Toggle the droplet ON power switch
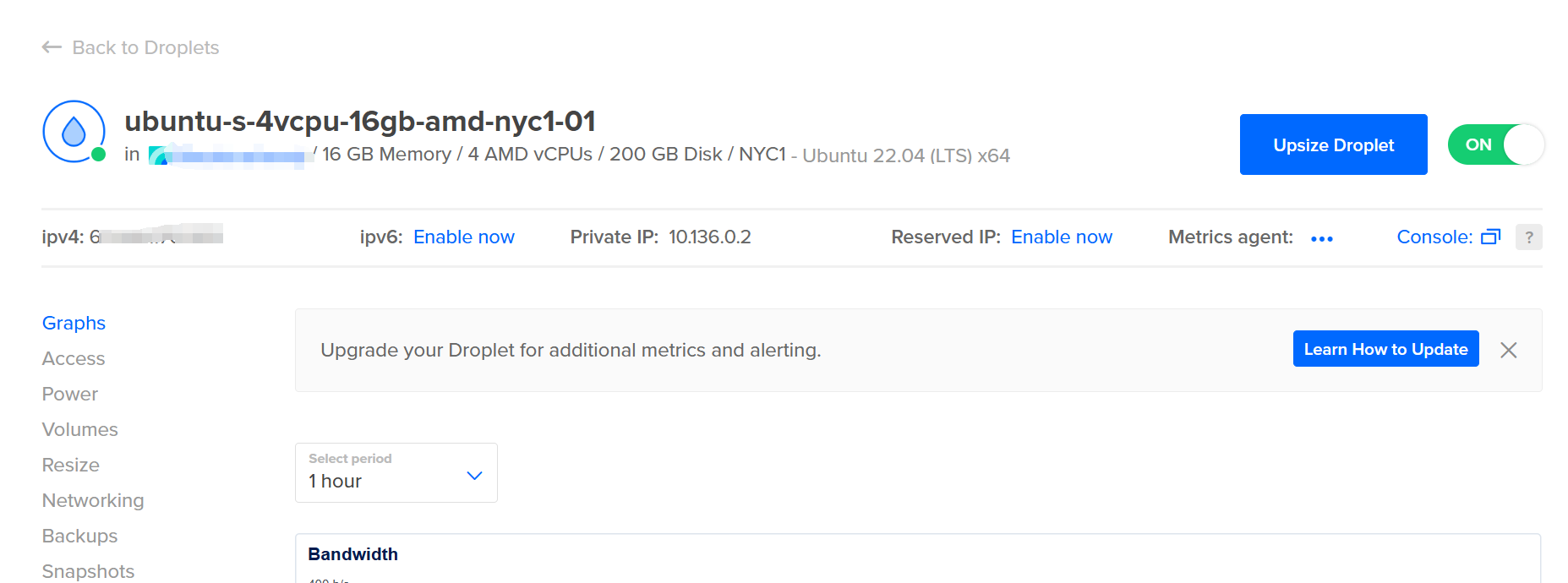This screenshot has height=583, width=1568. coord(1495,144)
